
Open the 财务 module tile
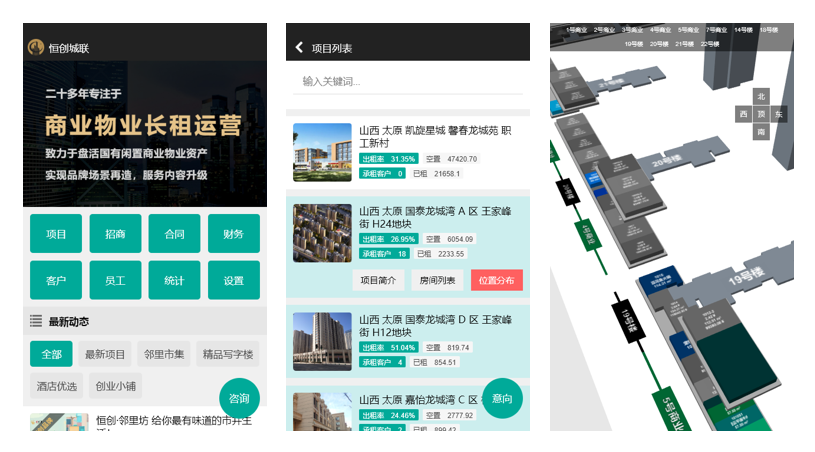(x=233, y=234)
